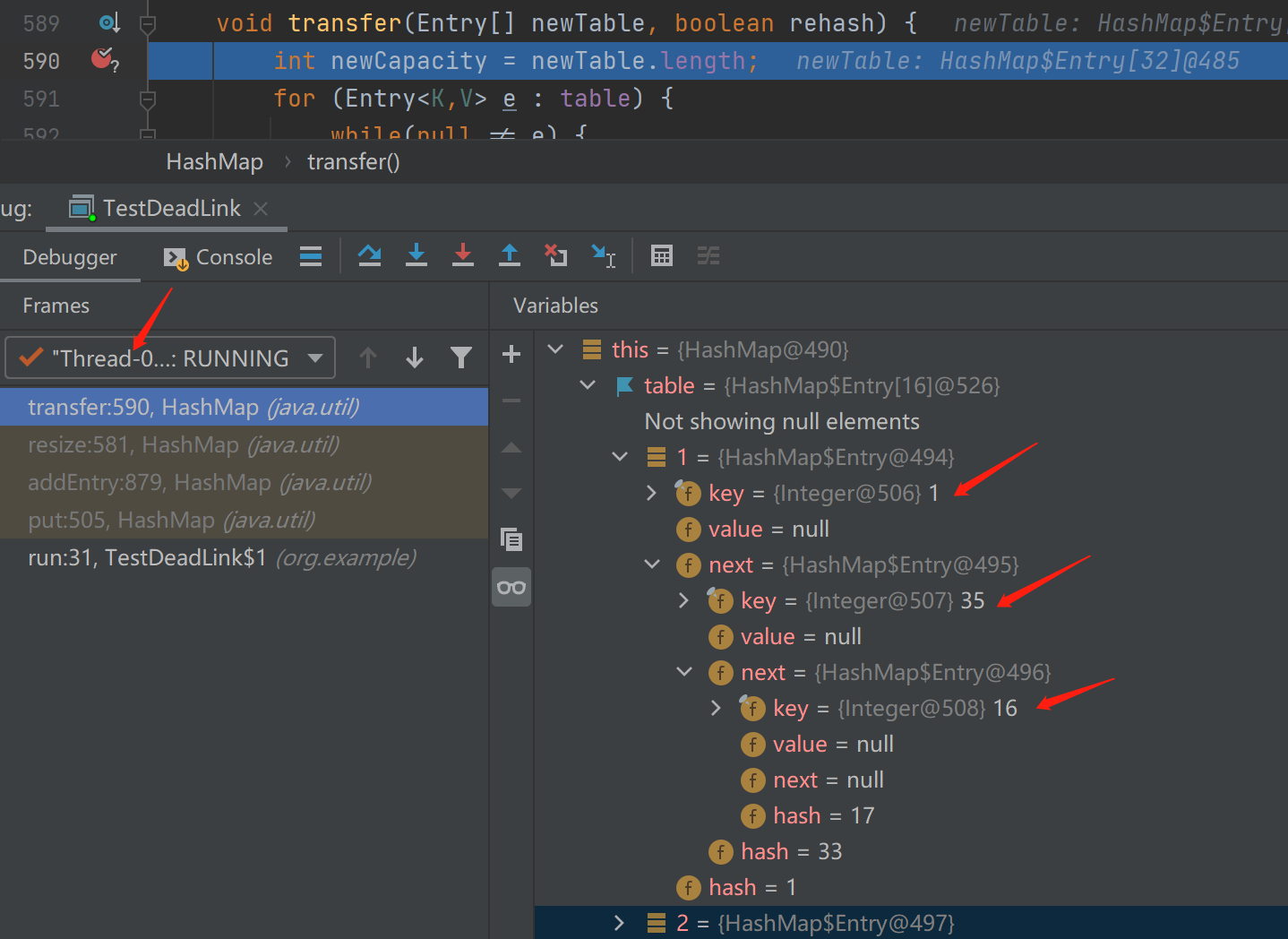Open the Thread-0 RUNNING thread dropdown

point(170,358)
